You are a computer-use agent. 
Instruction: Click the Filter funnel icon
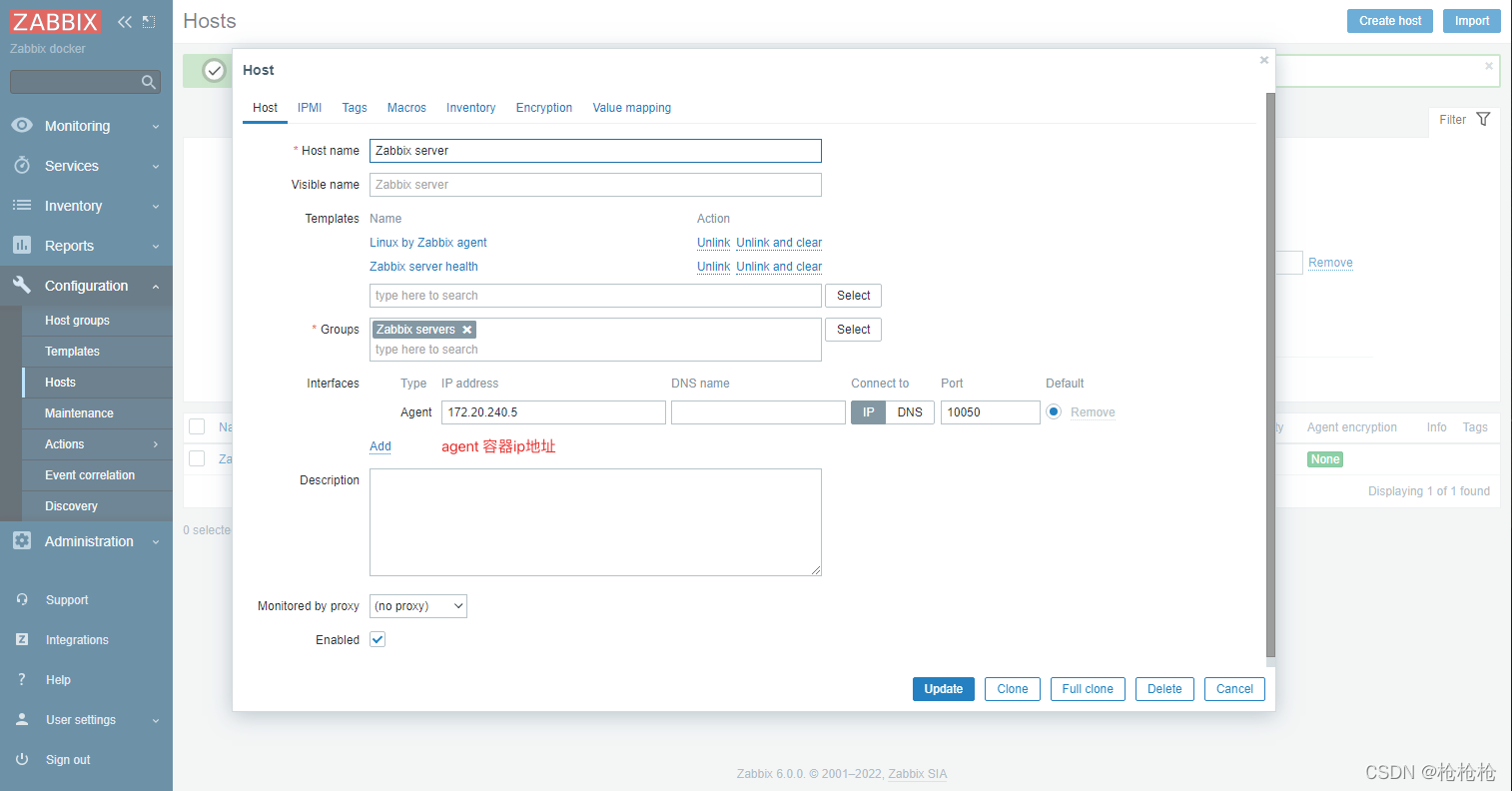click(x=1483, y=120)
